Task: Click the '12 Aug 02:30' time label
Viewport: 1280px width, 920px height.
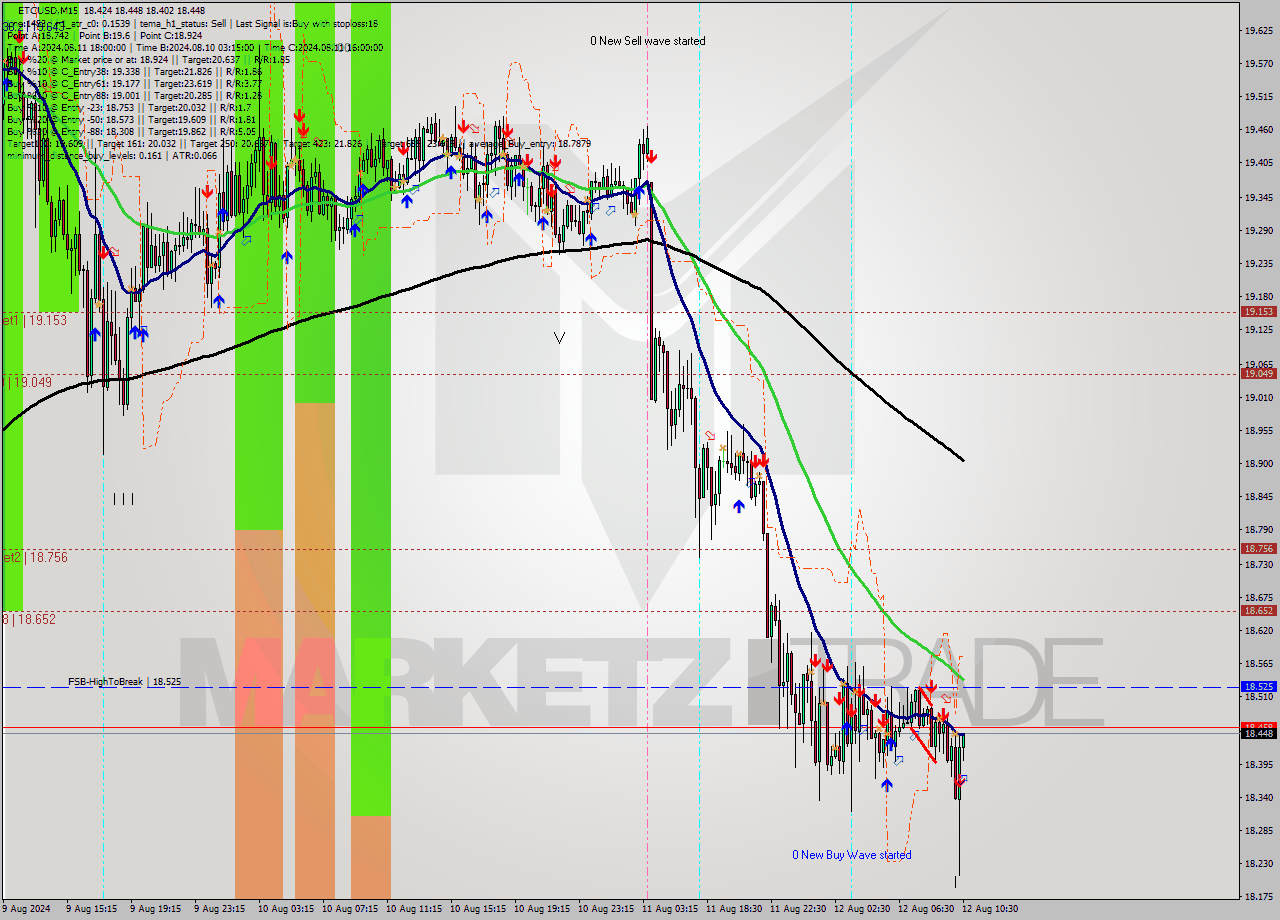Action: [x=862, y=909]
